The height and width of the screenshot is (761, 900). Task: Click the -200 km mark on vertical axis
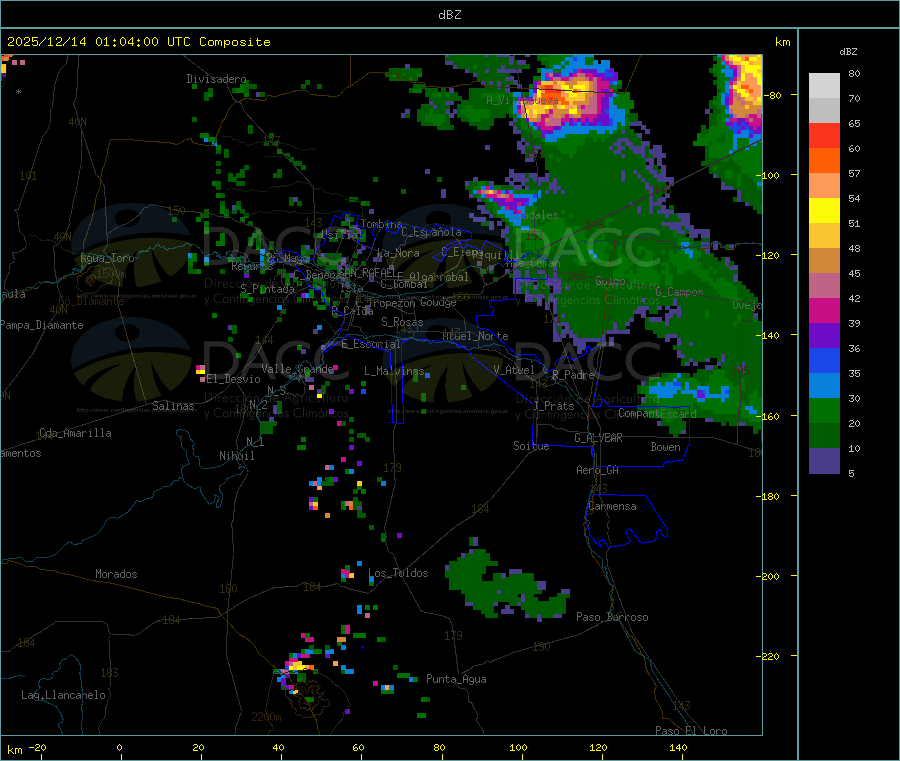coord(767,576)
